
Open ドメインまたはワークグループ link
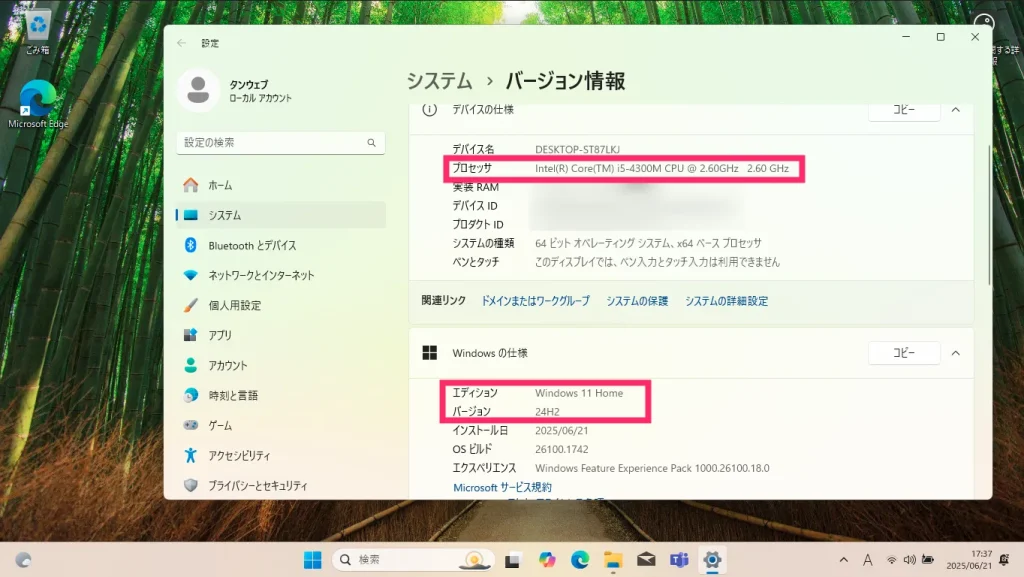click(x=536, y=301)
